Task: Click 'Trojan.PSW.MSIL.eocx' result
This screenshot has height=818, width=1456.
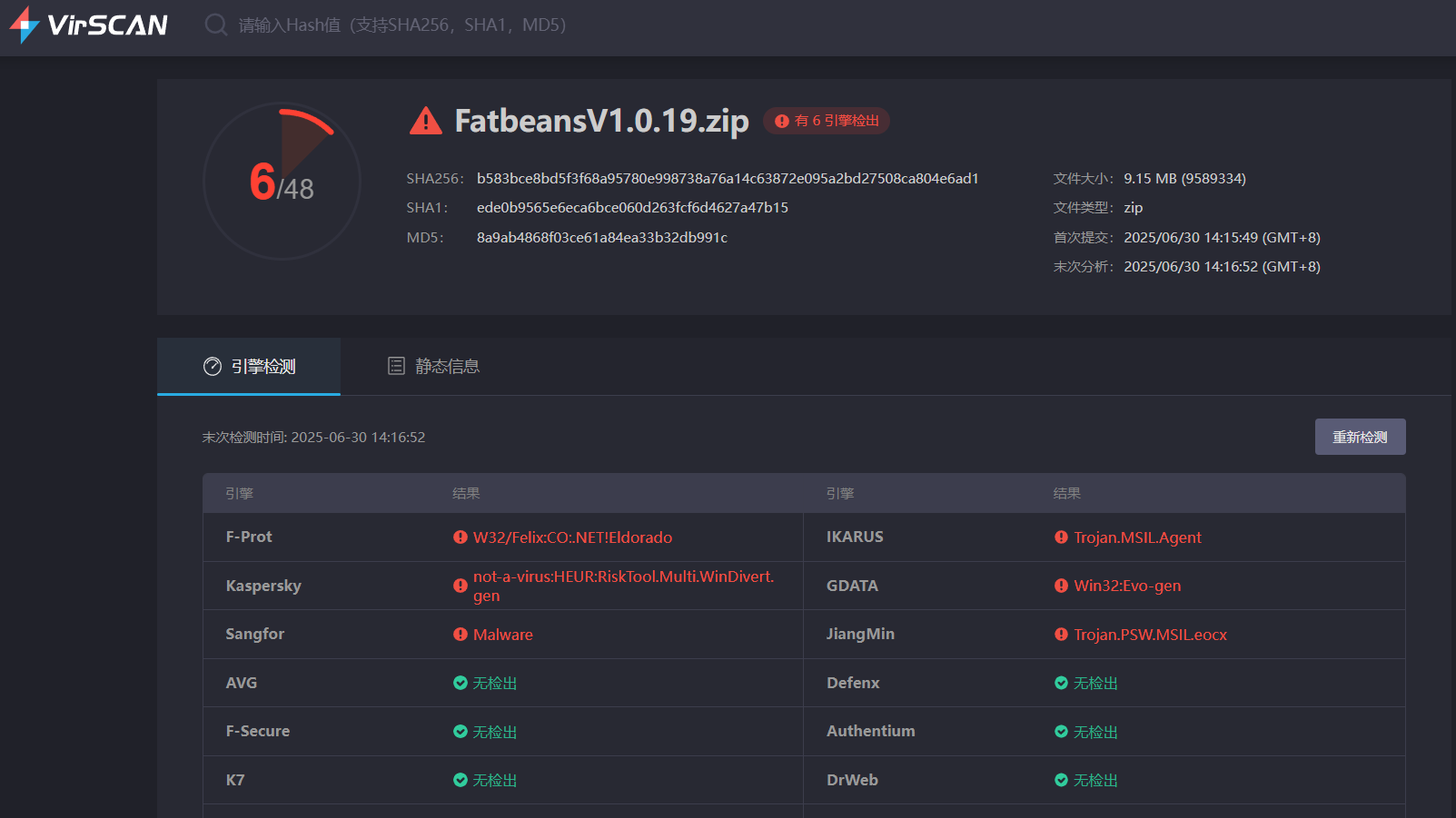Action: [x=1150, y=635]
